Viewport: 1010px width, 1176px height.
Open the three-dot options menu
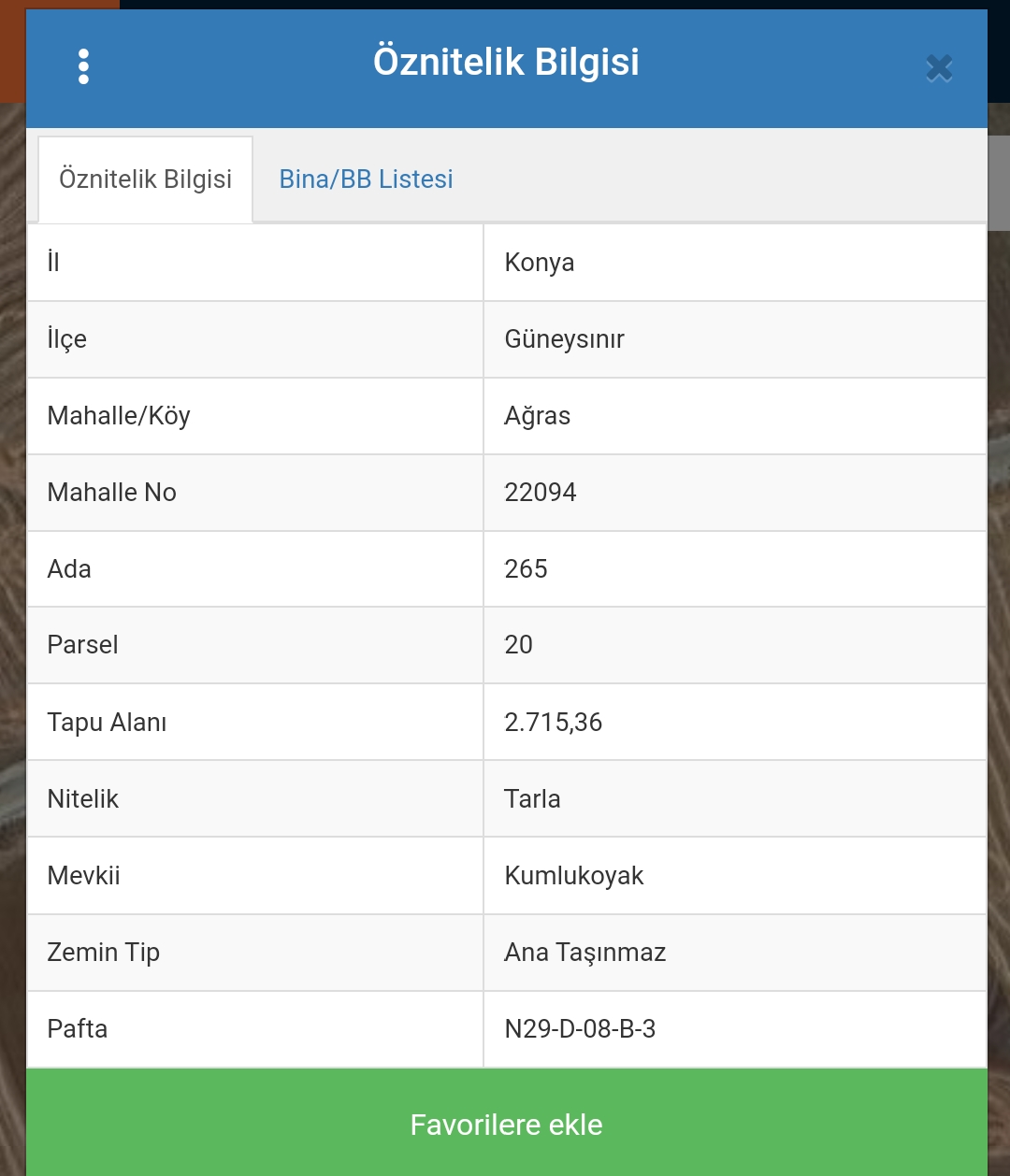click(x=83, y=66)
